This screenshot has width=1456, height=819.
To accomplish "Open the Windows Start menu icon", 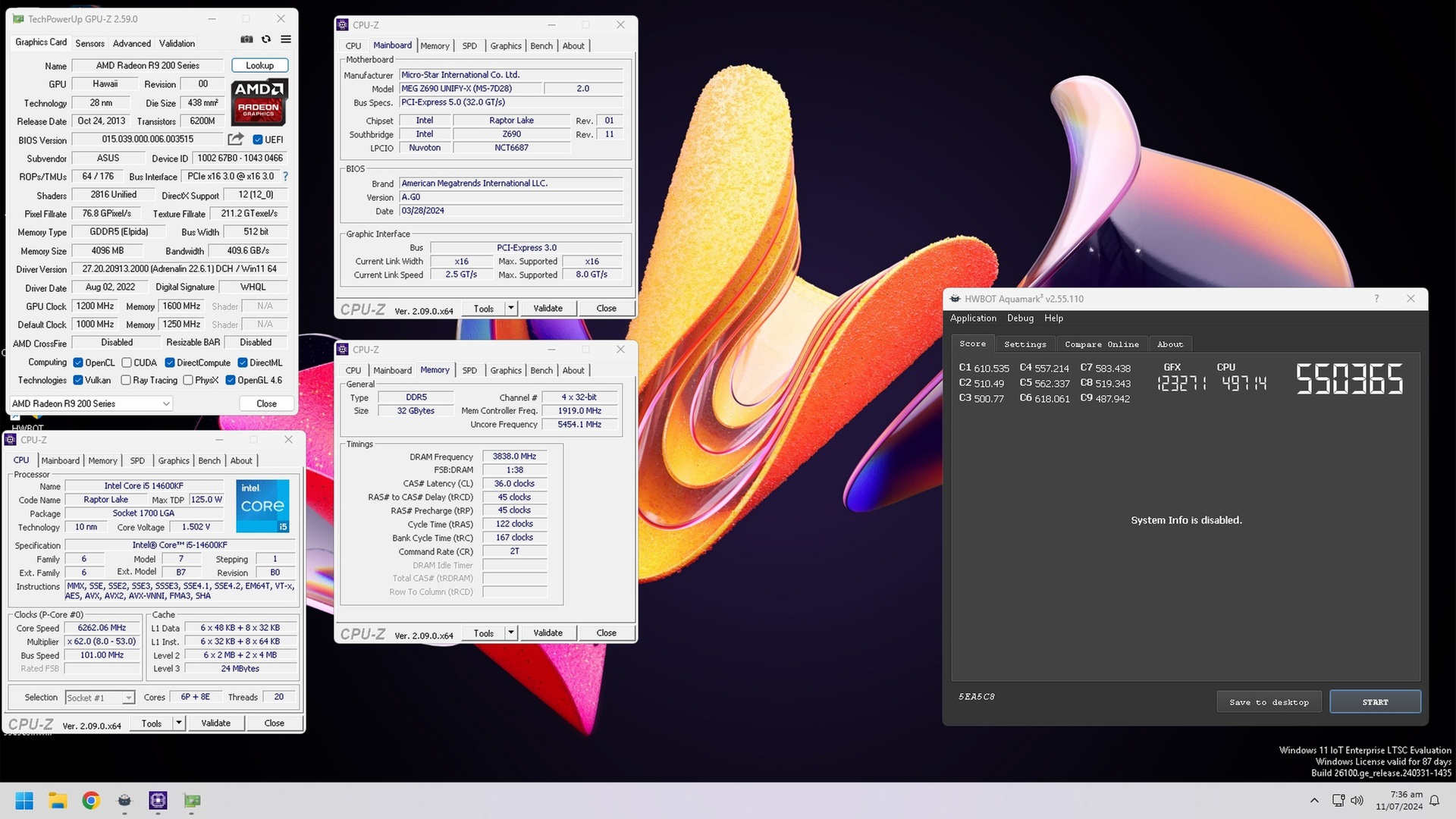I will point(24,801).
